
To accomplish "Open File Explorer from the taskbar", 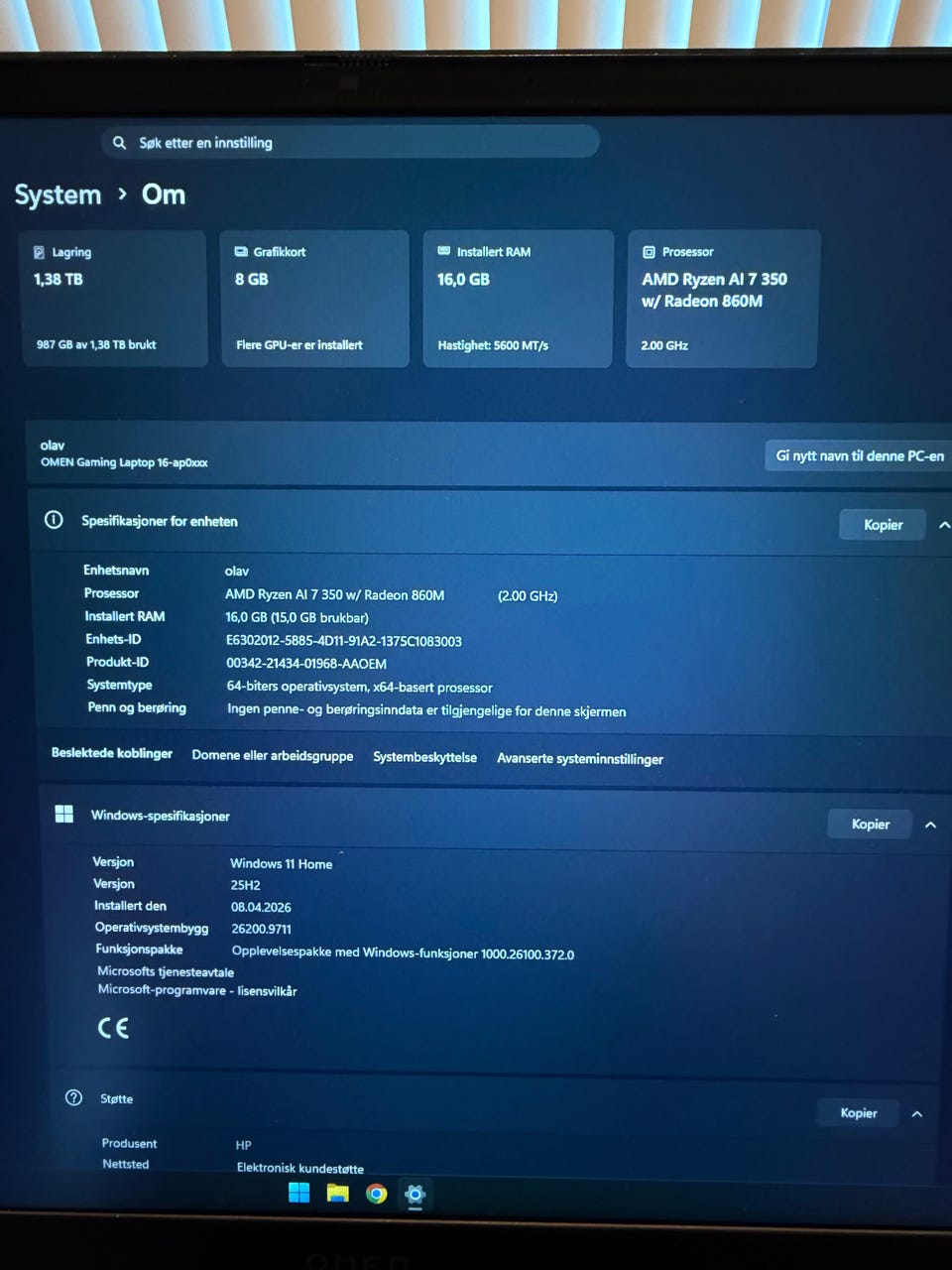I will [x=338, y=1193].
